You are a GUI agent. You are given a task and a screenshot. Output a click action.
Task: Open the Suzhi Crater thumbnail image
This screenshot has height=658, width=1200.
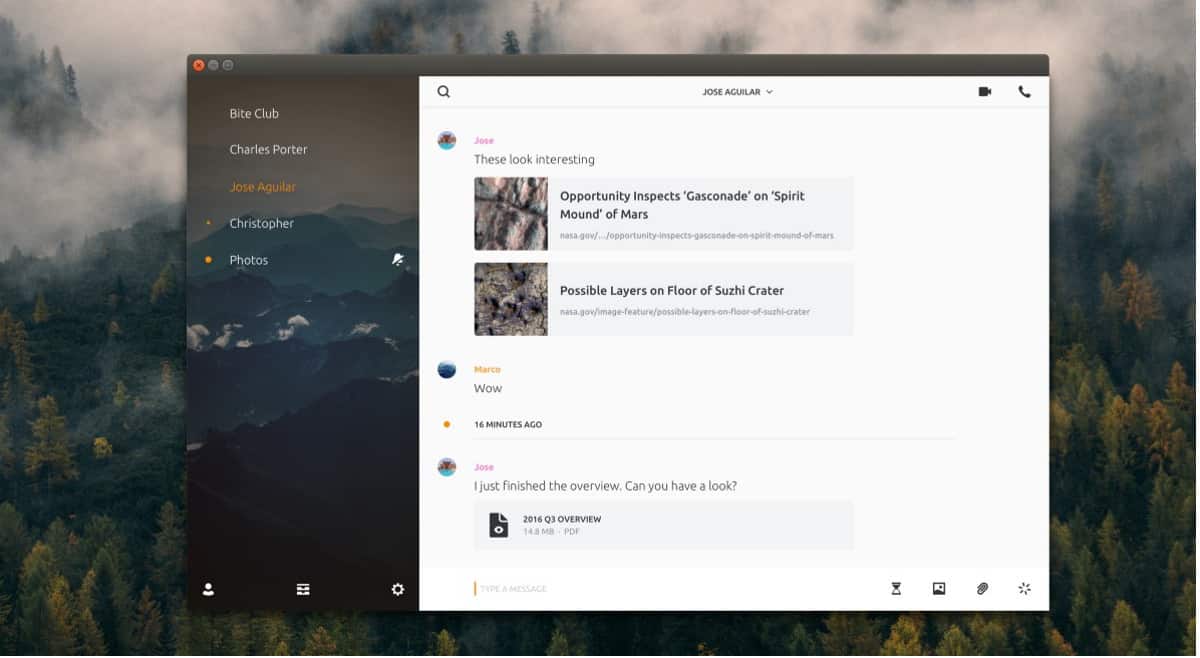coord(511,299)
